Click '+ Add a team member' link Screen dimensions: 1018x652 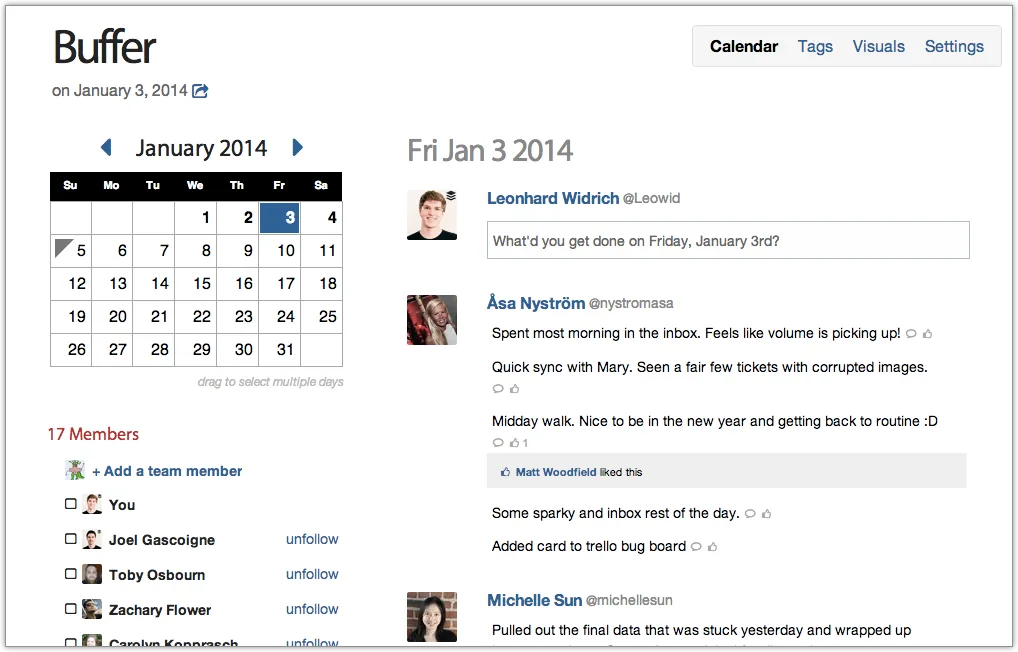click(167, 471)
